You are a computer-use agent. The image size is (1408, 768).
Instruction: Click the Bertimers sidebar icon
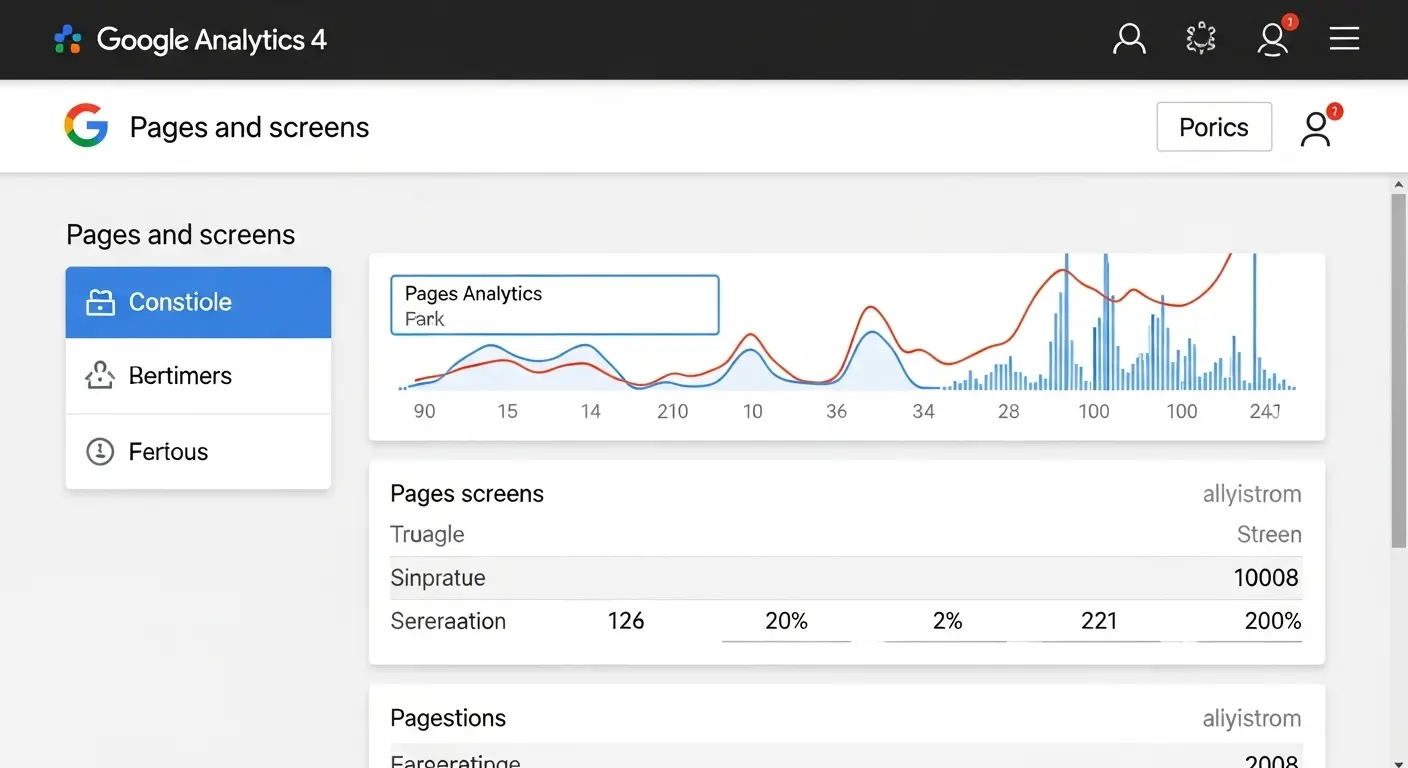click(x=100, y=376)
